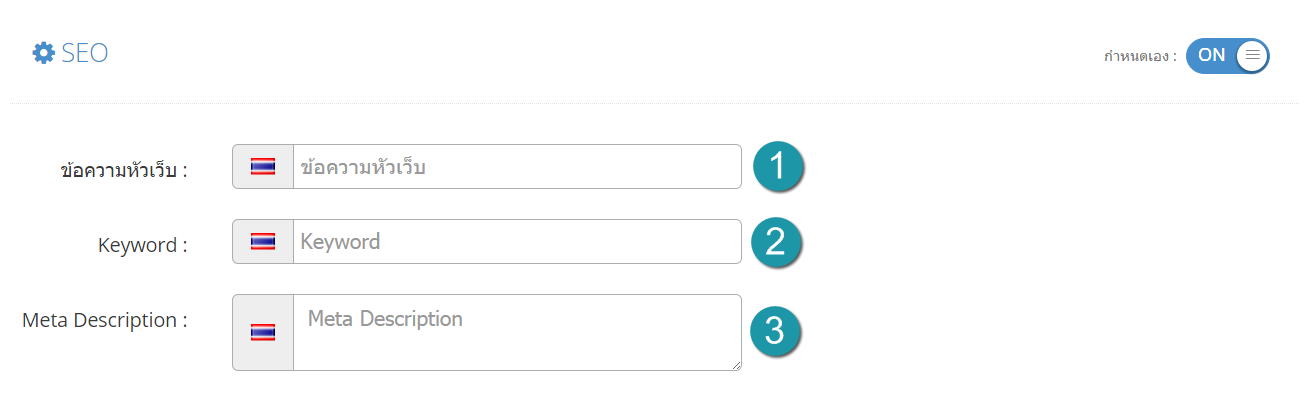This screenshot has width=1309, height=416.
Task: Focus the Meta Description text area
Action: 517,333
